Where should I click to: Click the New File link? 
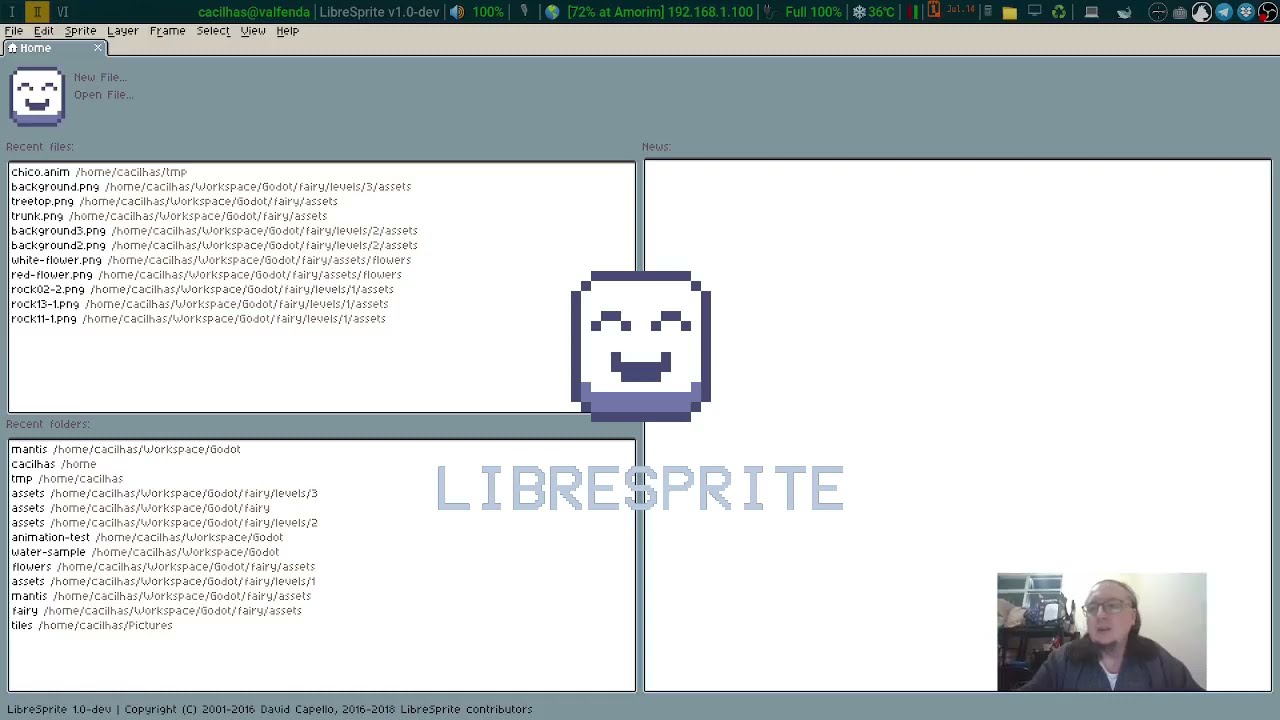click(100, 77)
